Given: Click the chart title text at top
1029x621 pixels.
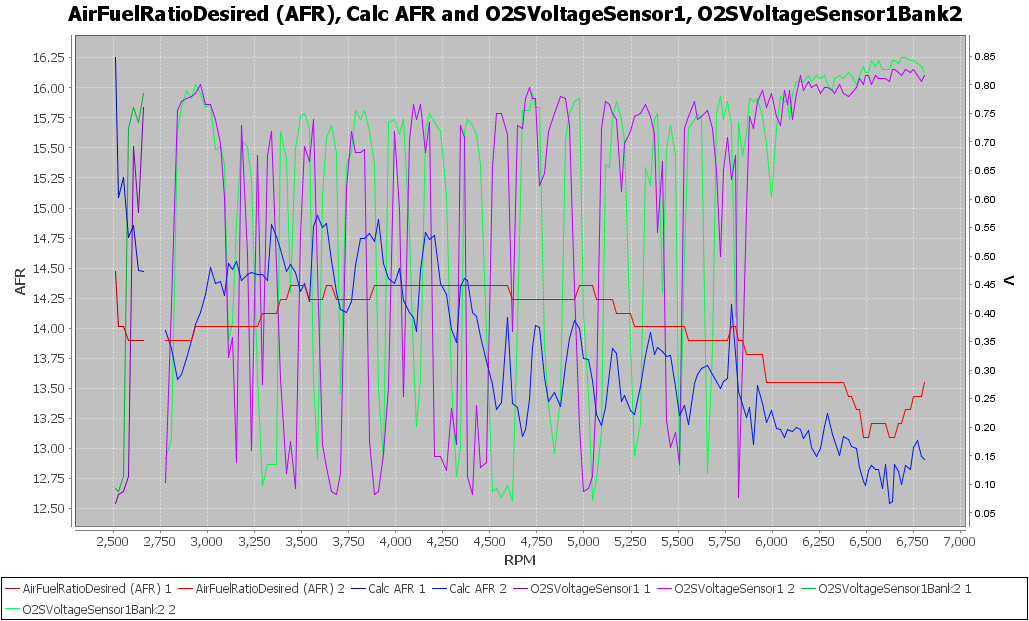Looking at the screenshot, I should (514, 14).
